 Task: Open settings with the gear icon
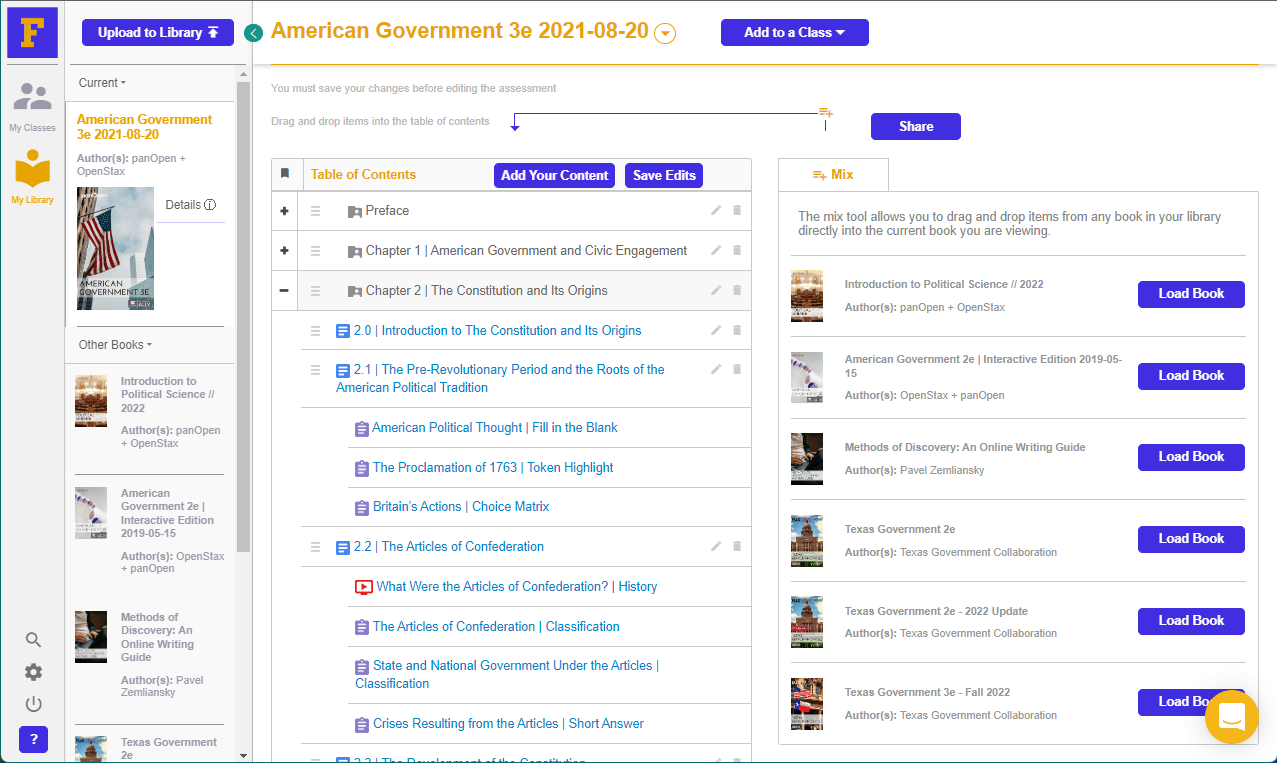click(x=33, y=672)
